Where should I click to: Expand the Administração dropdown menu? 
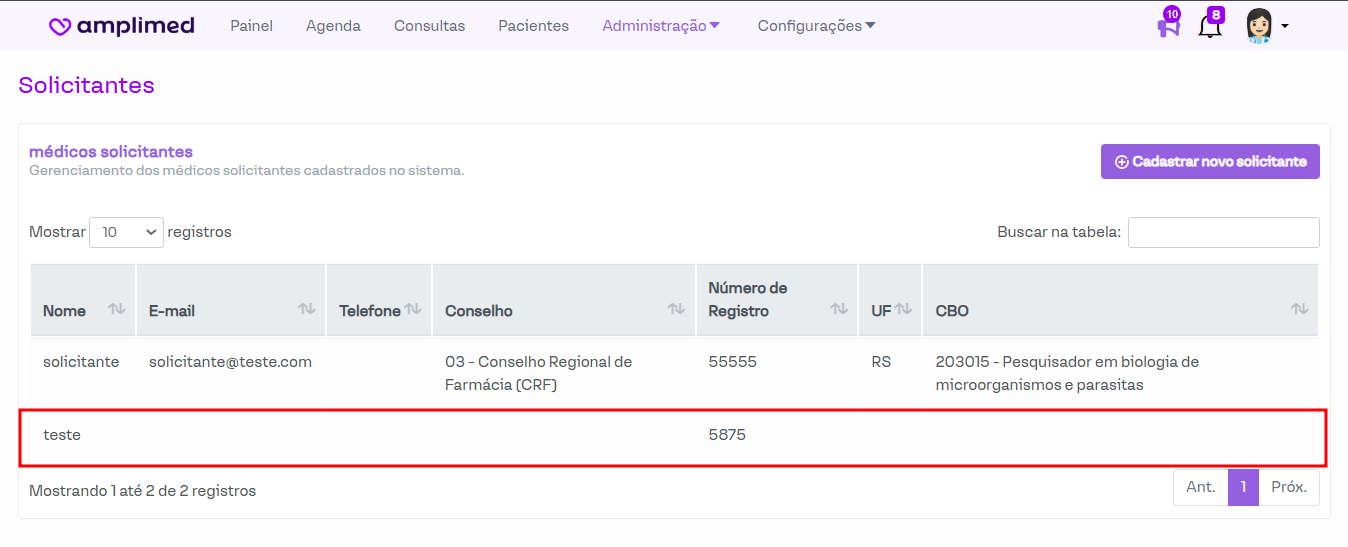(661, 26)
